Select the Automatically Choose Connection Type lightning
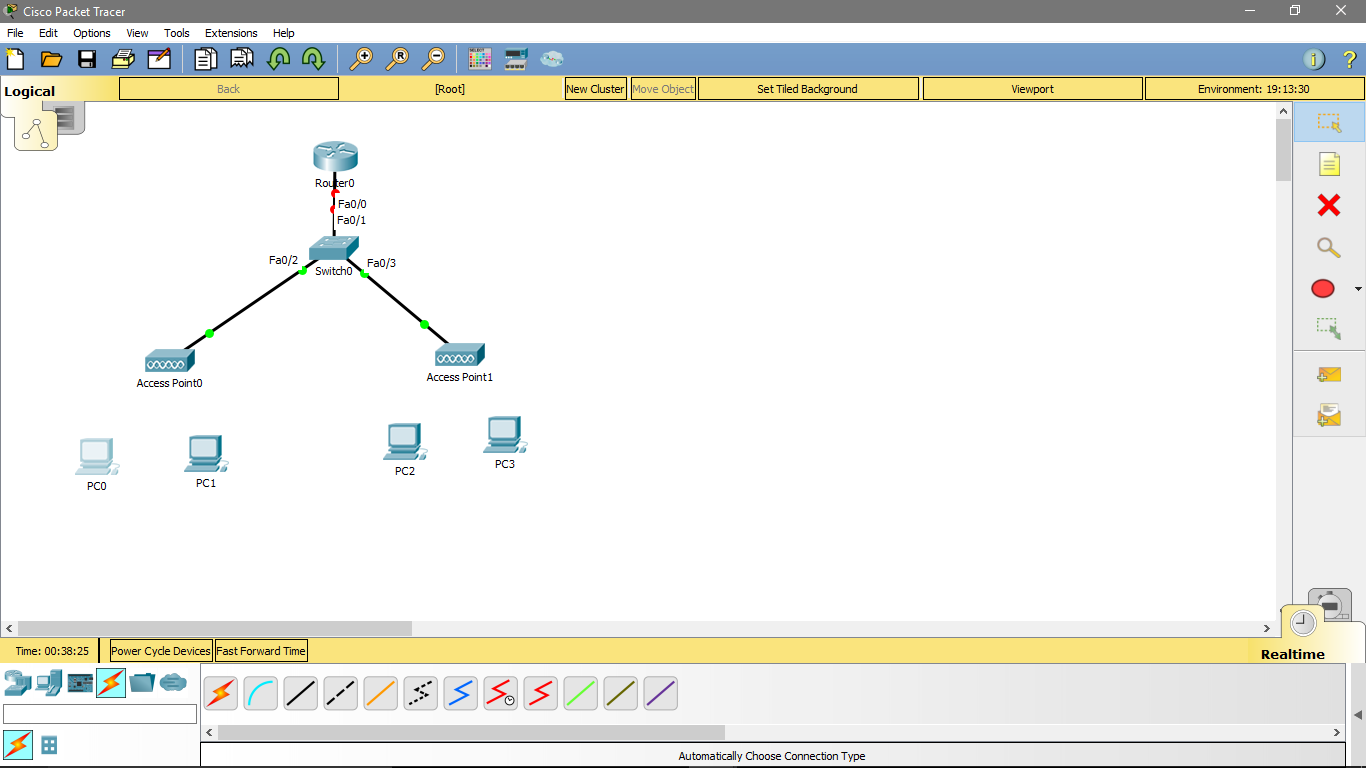Image resolution: width=1366 pixels, height=768 pixels. tap(220, 693)
